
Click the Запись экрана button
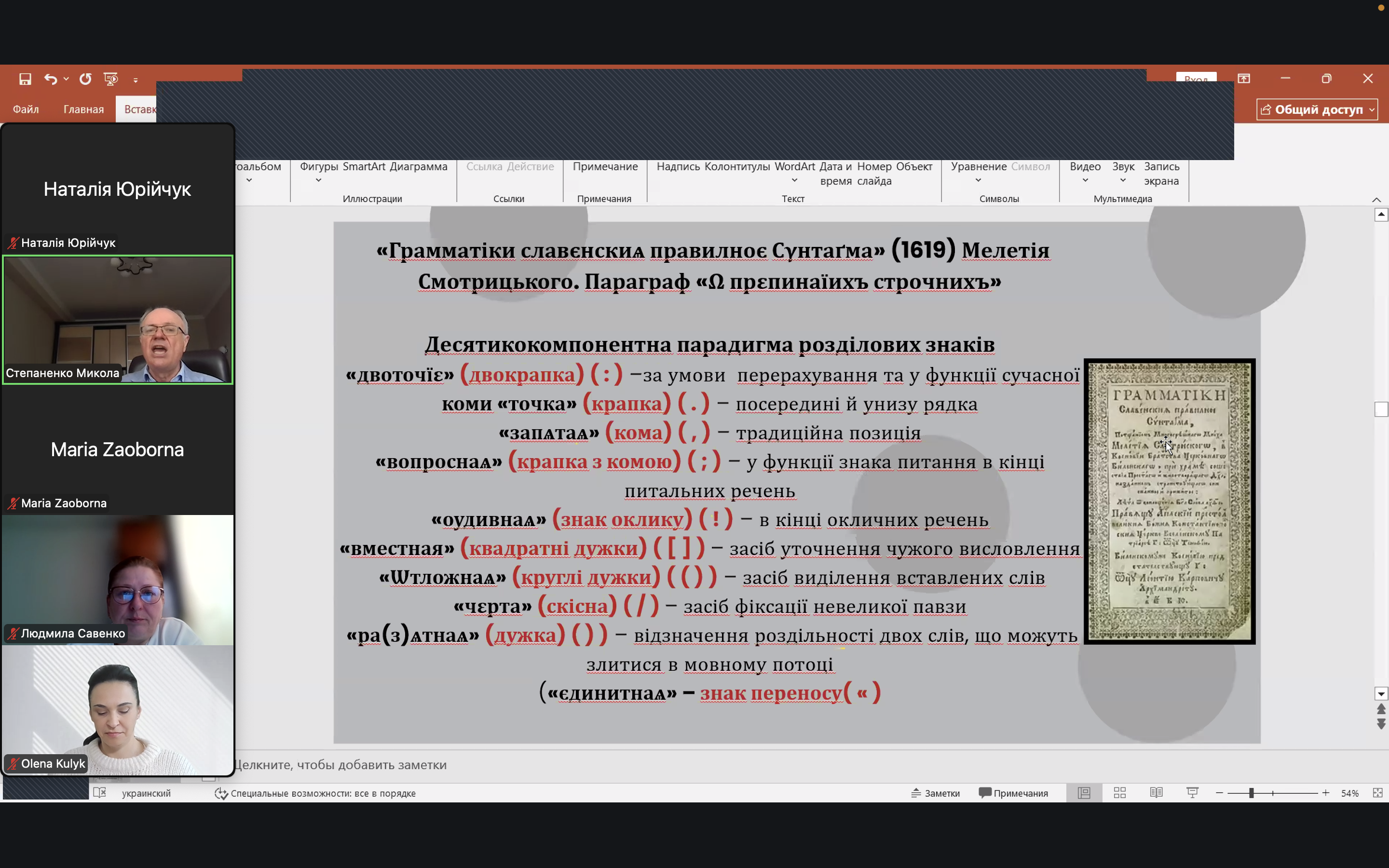coord(1161,174)
